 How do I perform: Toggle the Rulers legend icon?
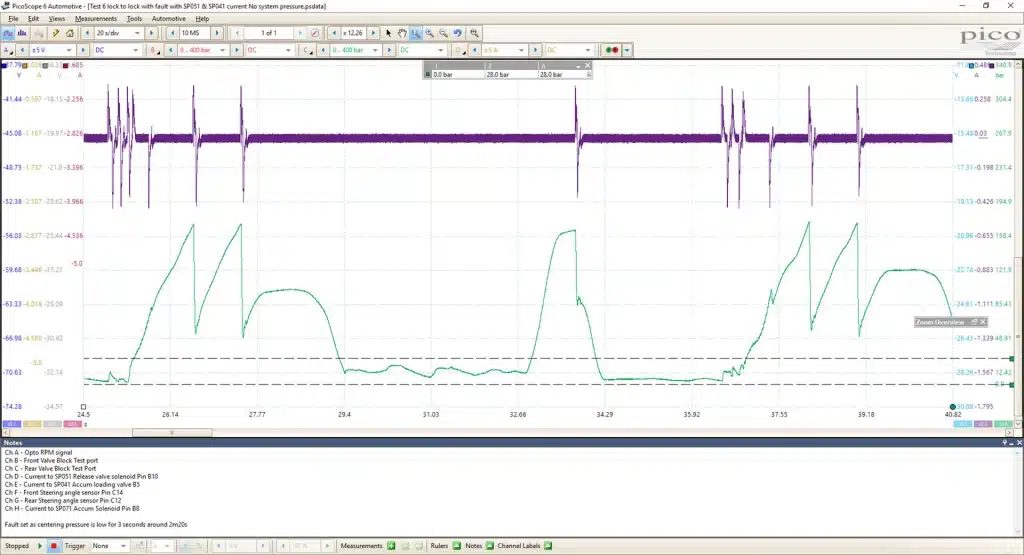pos(456,546)
